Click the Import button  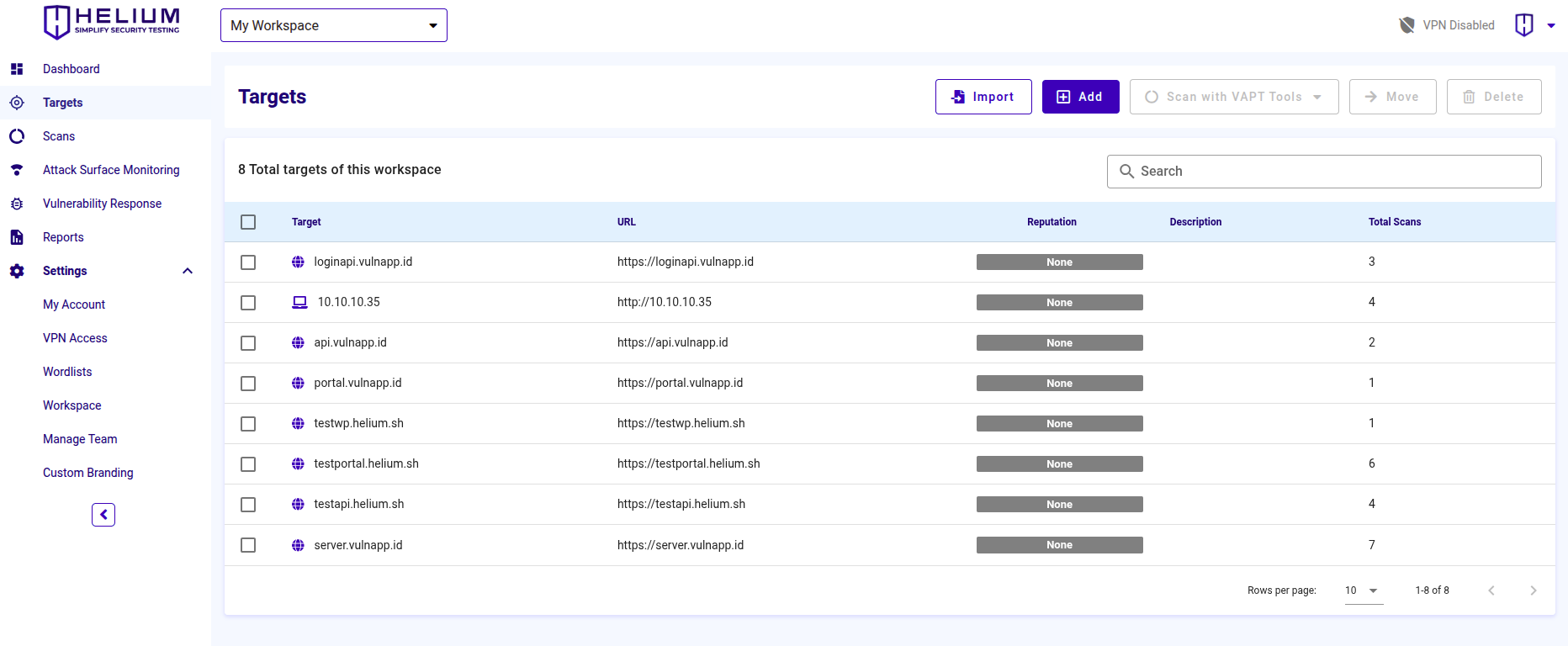(x=983, y=97)
